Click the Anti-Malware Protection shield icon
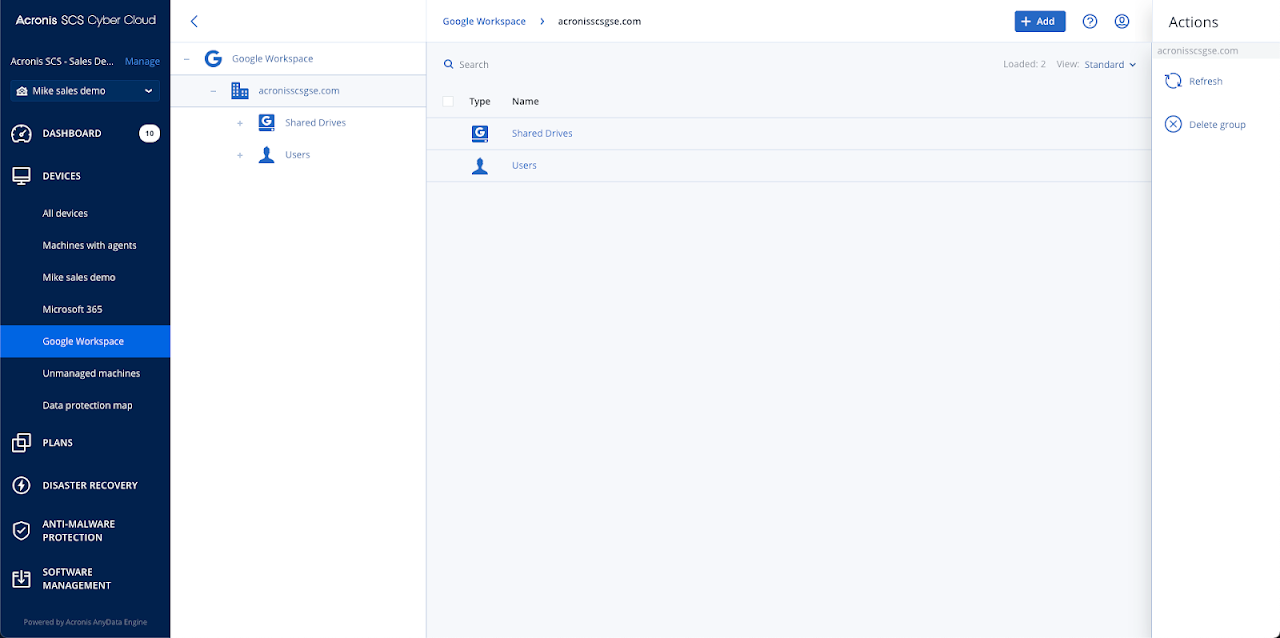1280x638 pixels. [21, 531]
